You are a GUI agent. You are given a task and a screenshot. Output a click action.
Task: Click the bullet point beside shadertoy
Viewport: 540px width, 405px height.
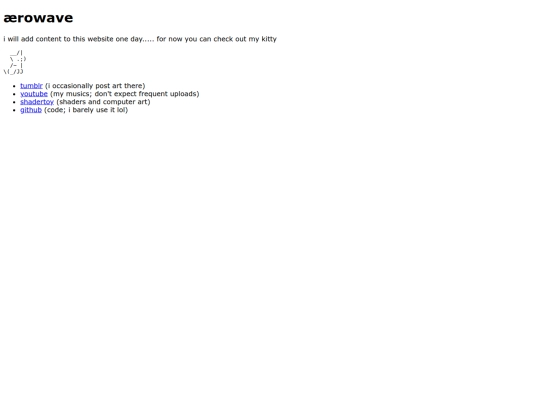click(x=14, y=102)
